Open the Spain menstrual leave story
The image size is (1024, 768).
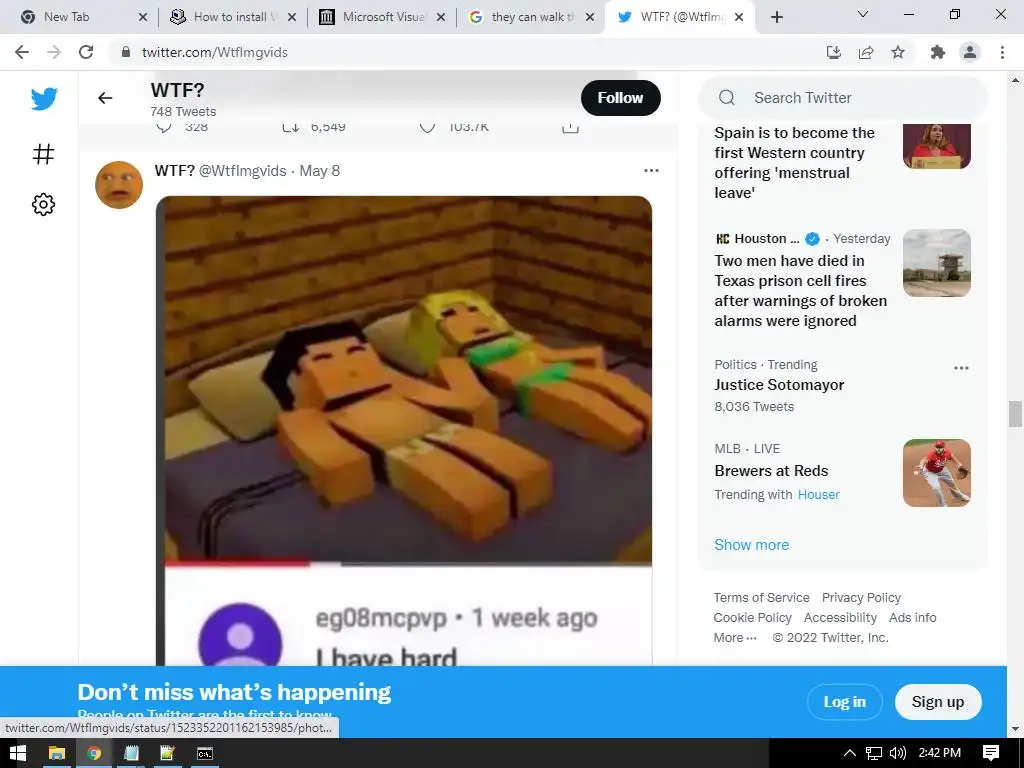(794, 163)
